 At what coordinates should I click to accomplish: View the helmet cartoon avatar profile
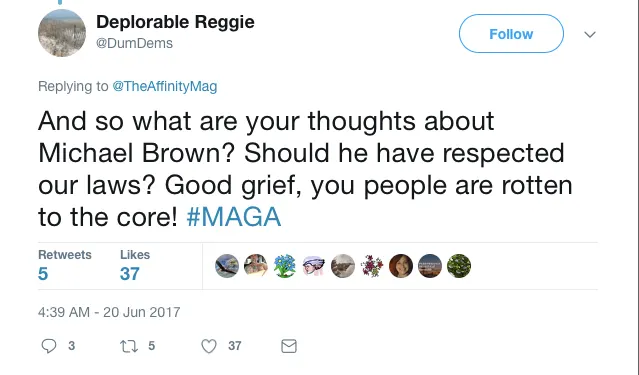pos(314,266)
